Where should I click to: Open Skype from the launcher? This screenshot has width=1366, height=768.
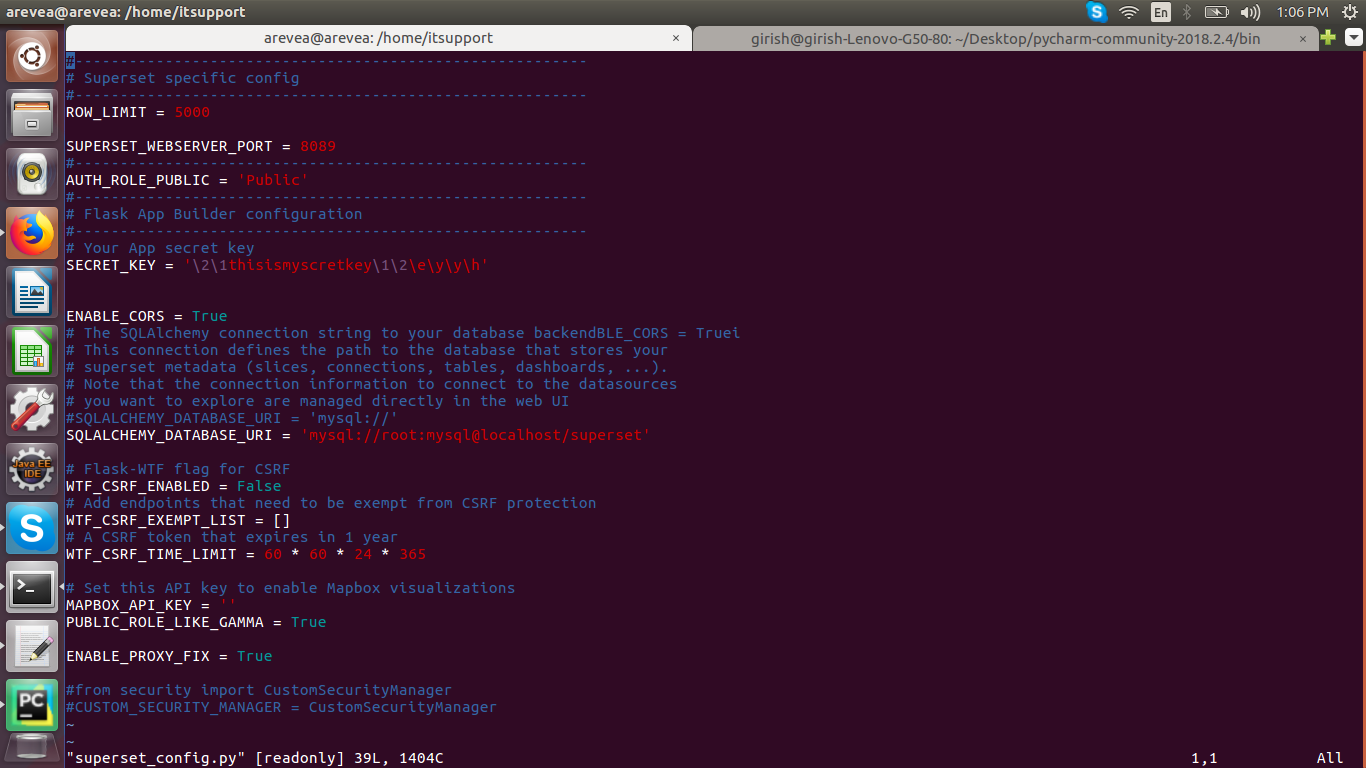pyautogui.click(x=32, y=528)
